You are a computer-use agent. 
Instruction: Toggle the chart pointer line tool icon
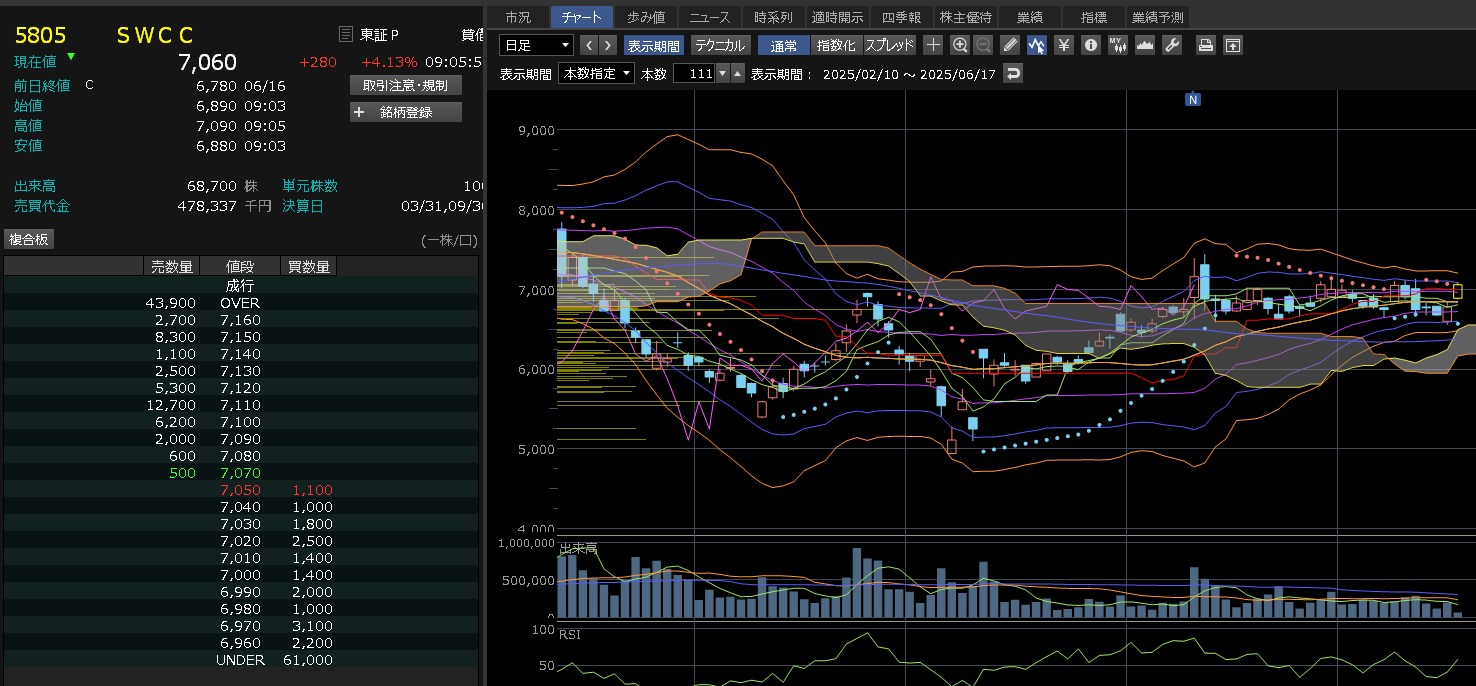1037,45
